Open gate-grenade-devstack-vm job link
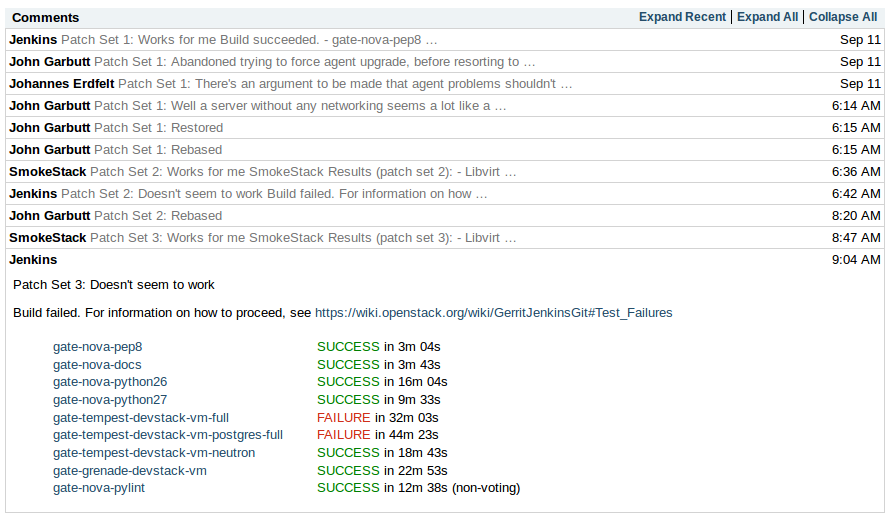This screenshot has width=894, height=530. tap(129, 471)
